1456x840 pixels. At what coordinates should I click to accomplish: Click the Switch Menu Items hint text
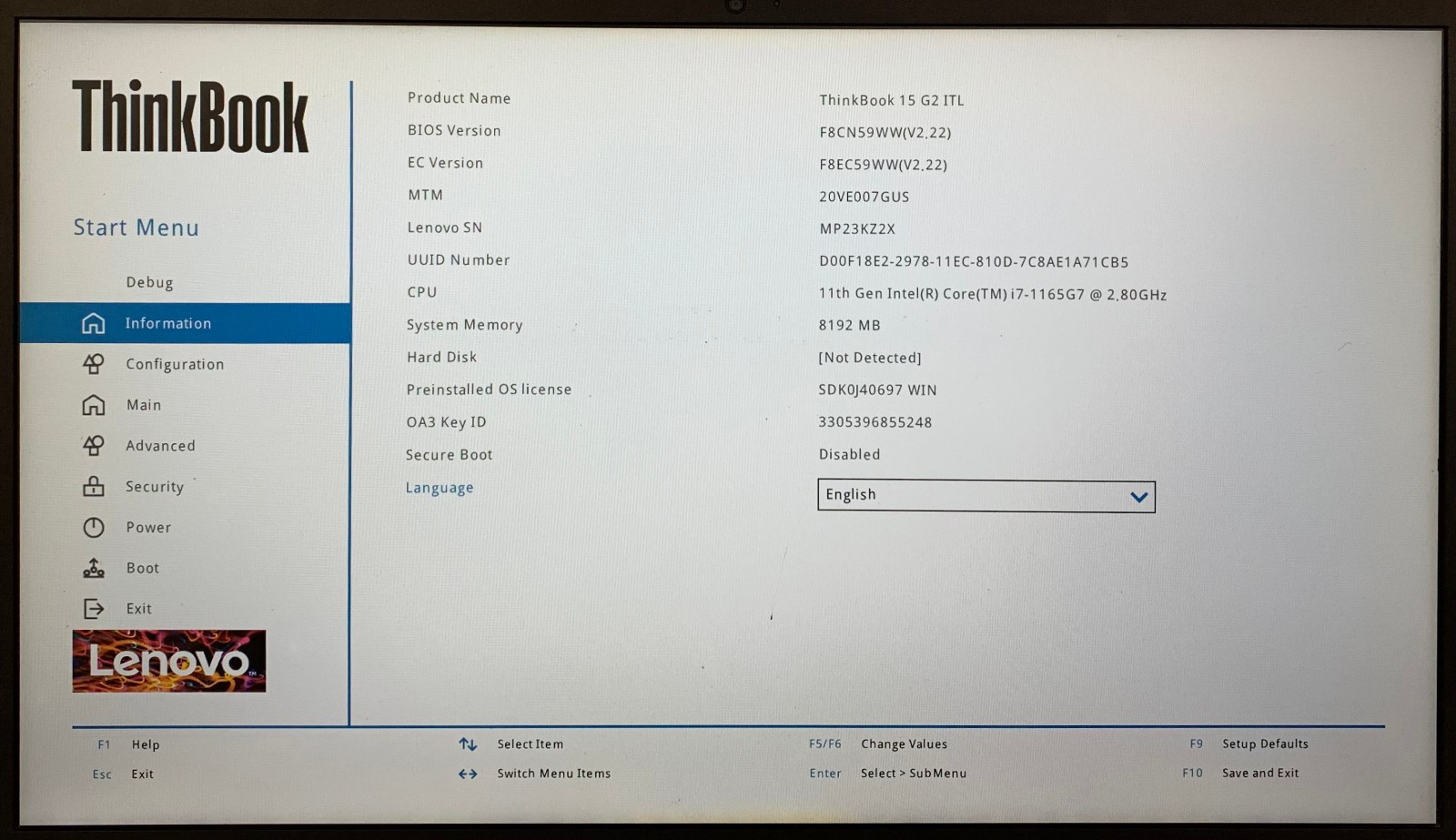[553, 774]
